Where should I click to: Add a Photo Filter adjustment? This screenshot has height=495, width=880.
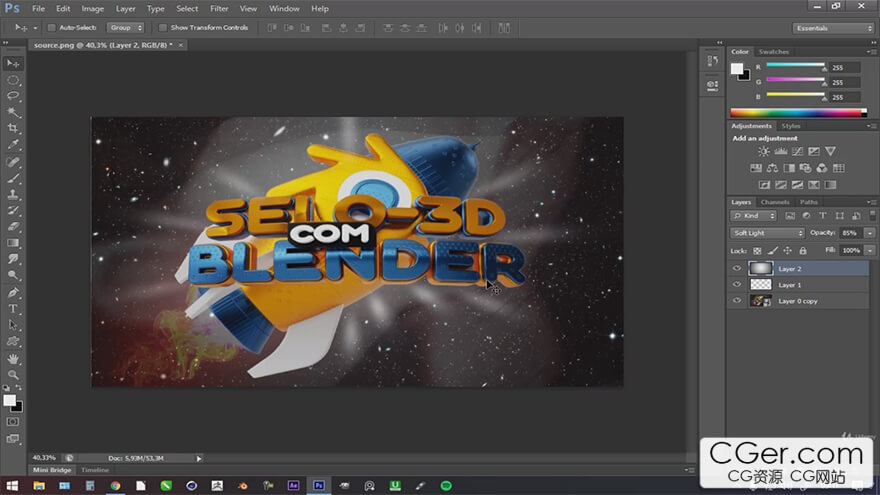pyautogui.click(x=805, y=168)
